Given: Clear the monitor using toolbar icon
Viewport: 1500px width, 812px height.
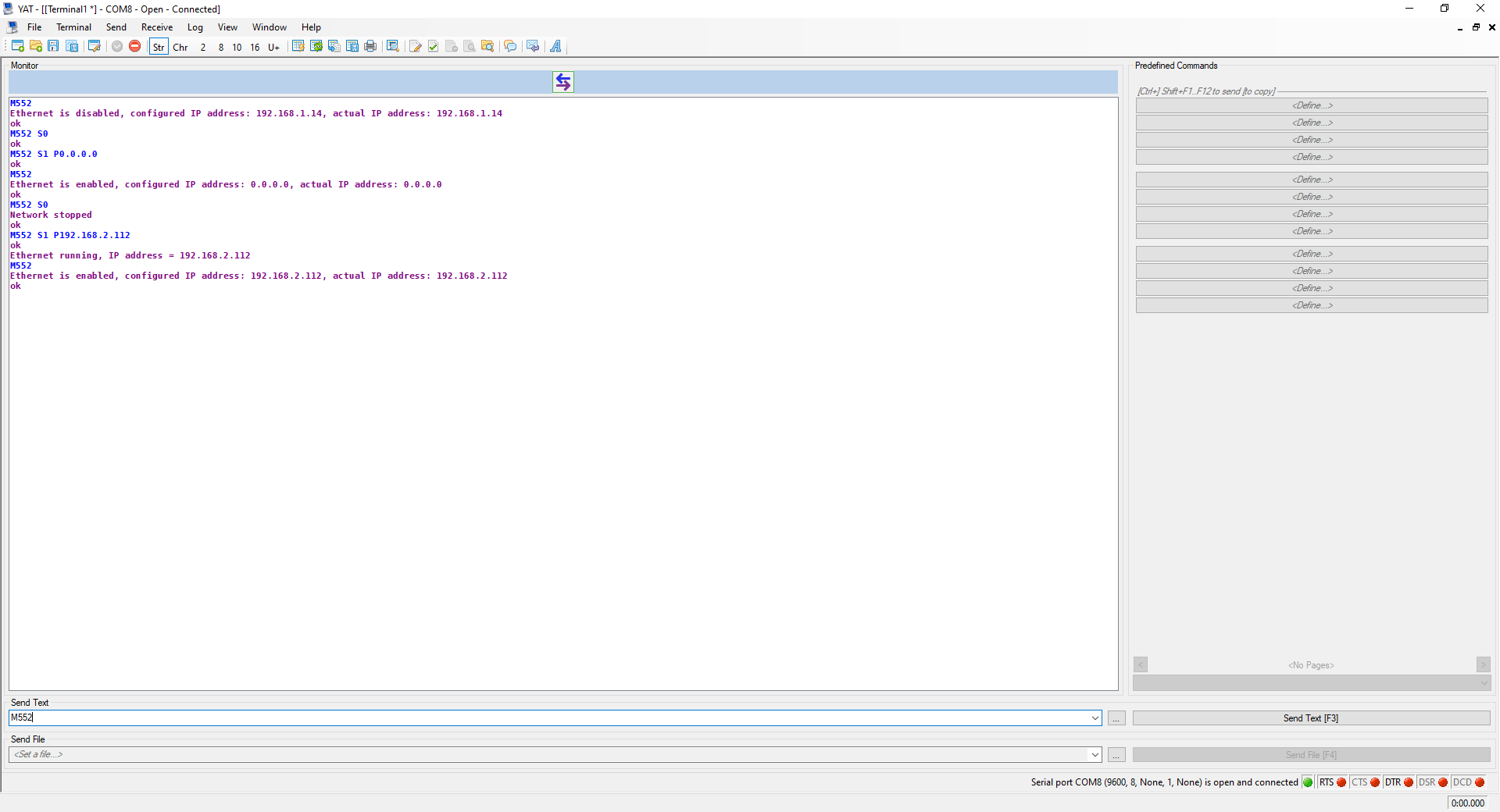Looking at the screenshot, I should [x=298, y=46].
